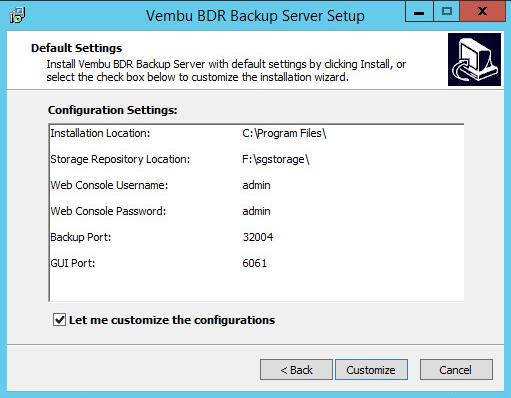
Task: Click the Vembu computer logo image
Action: [474, 59]
